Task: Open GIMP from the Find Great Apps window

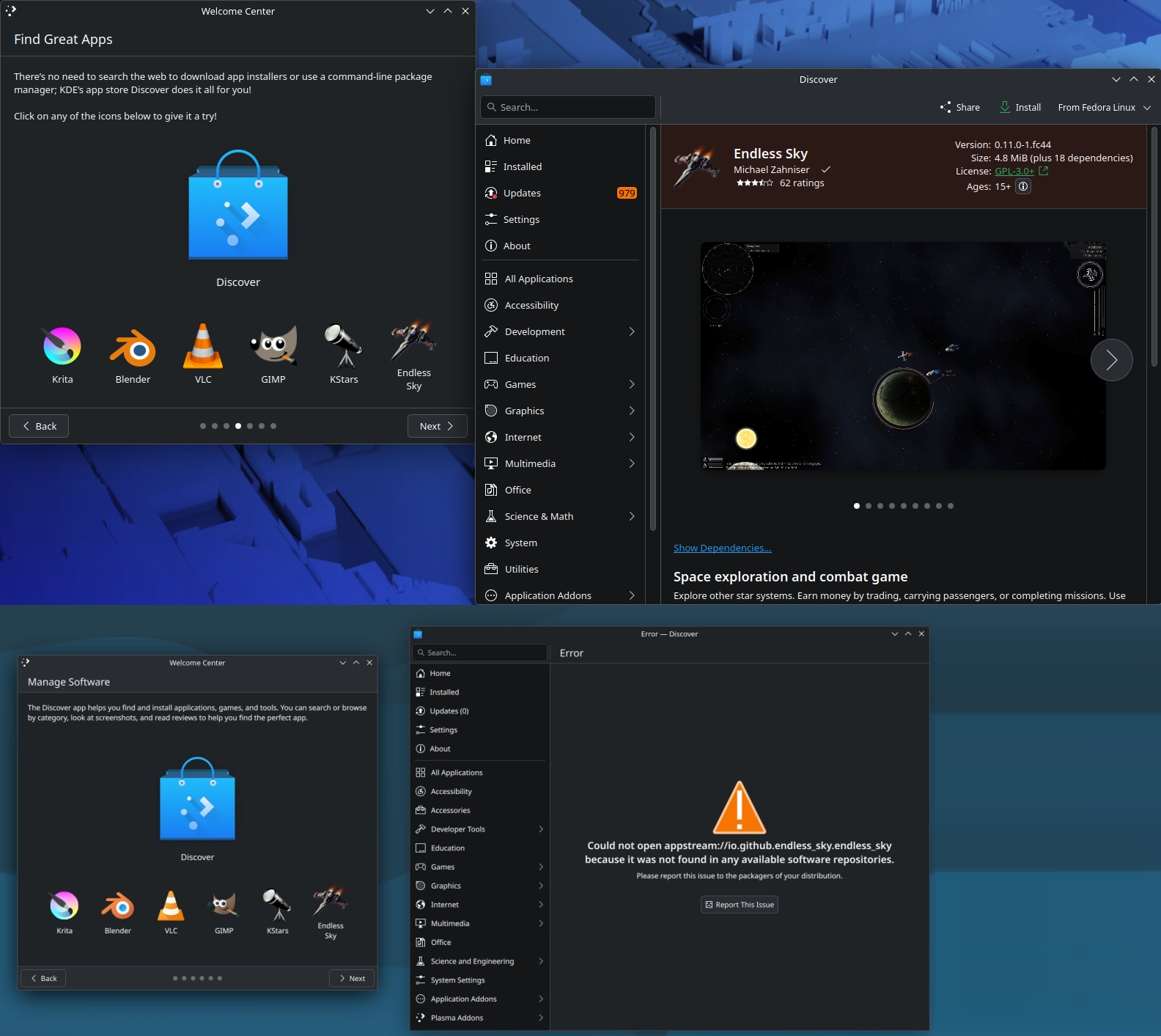Action: click(273, 345)
